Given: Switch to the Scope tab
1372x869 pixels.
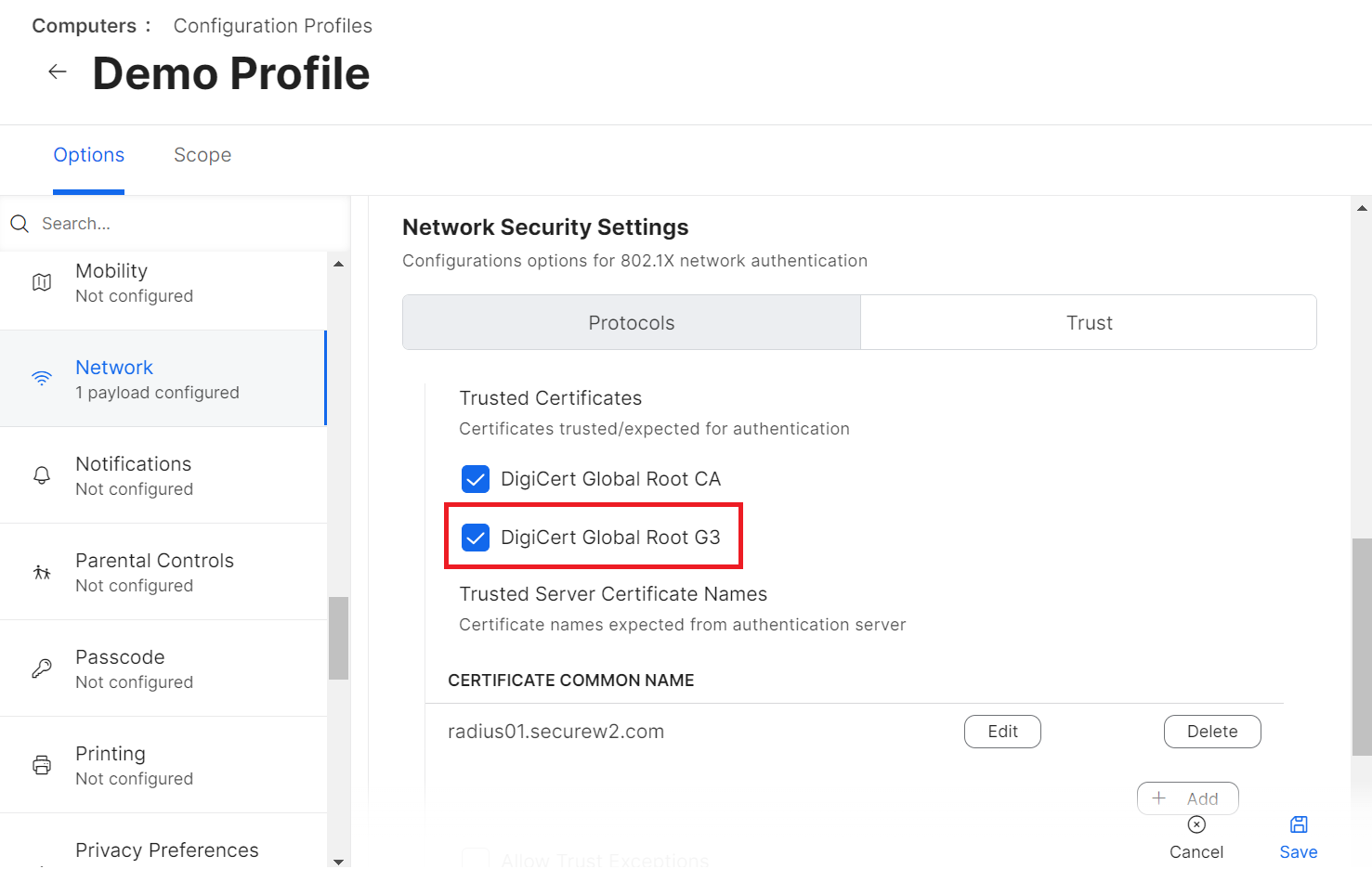Looking at the screenshot, I should tap(203, 155).
